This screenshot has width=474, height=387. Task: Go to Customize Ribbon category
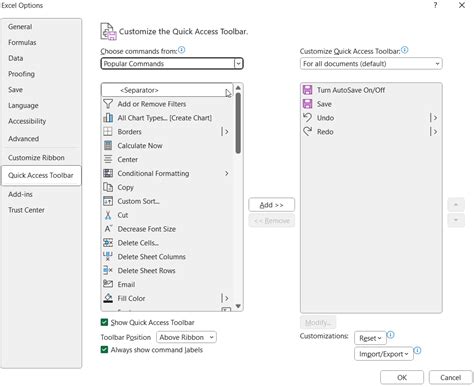pyautogui.click(x=36, y=158)
